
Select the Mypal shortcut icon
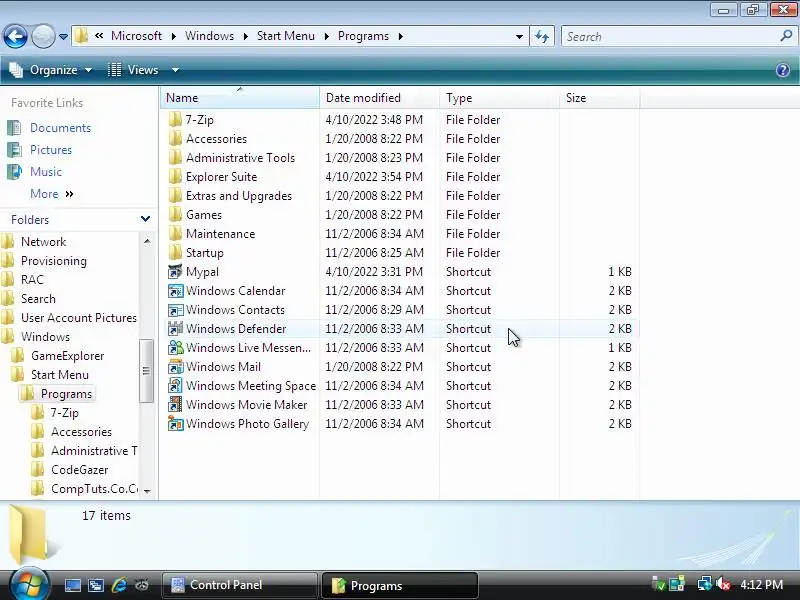click(x=175, y=271)
